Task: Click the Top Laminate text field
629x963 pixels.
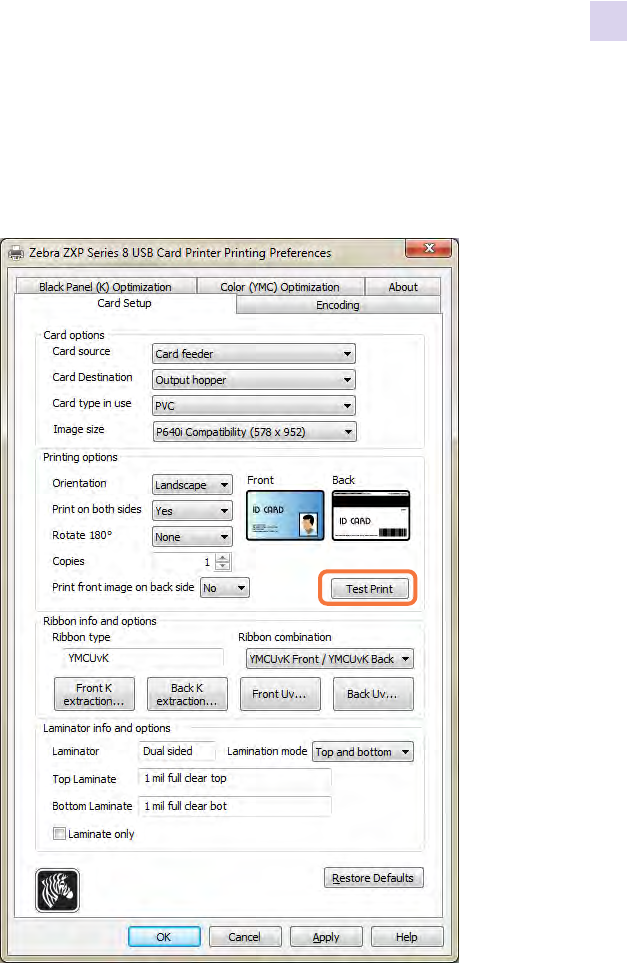Action: [x=235, y=778]
